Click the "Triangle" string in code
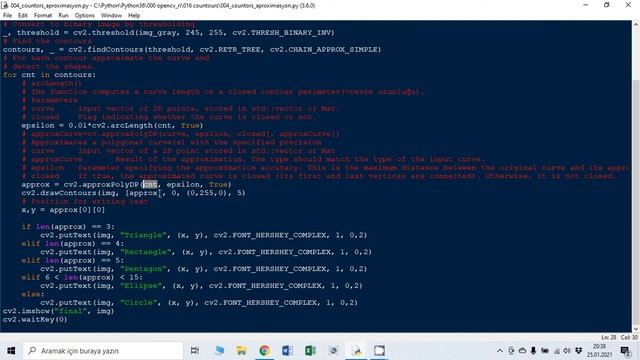The width and height of the screenshot is (640, 360). pos(144,235)
